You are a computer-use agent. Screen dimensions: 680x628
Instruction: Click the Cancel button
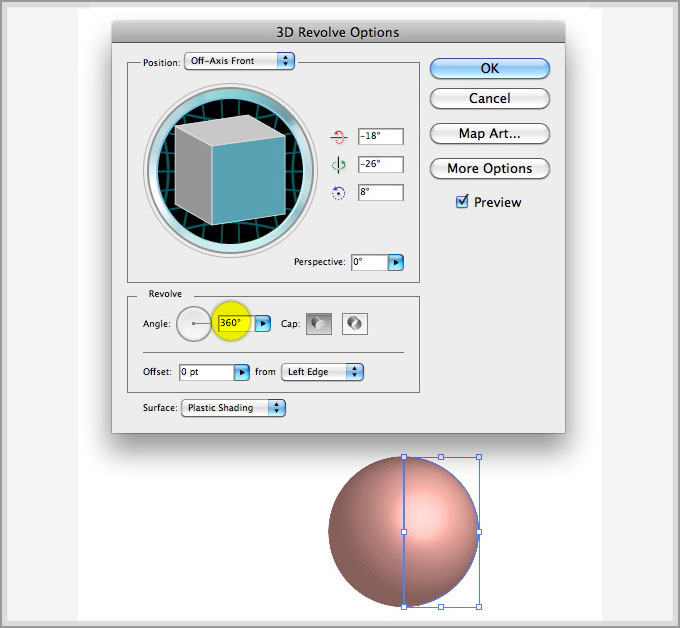[490, 98]
